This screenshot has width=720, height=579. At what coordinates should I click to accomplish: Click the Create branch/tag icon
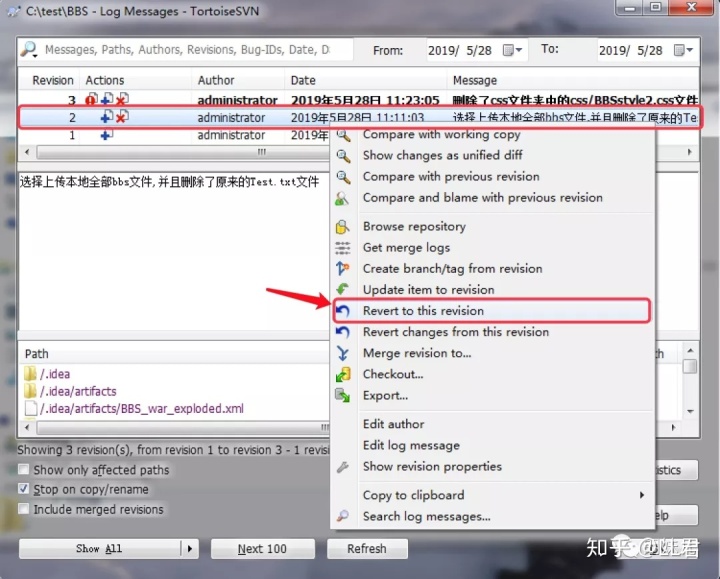[x=343, y=269]
